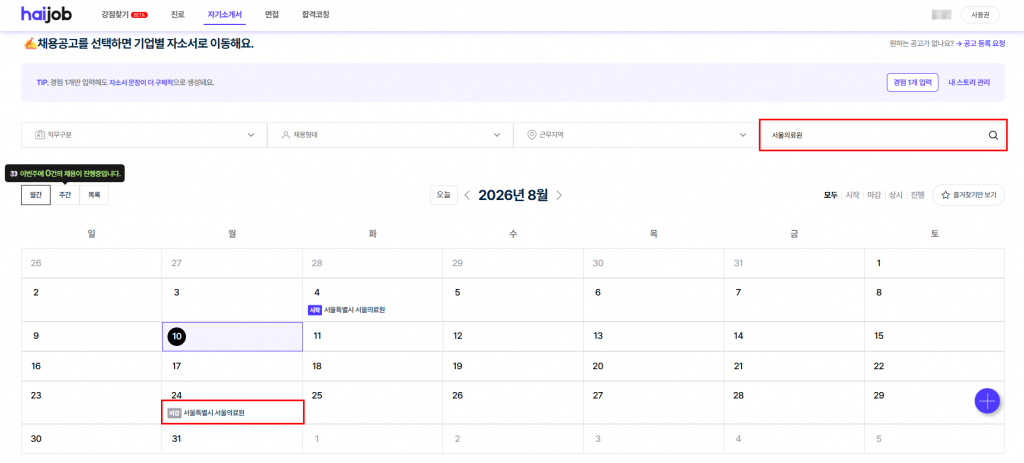The image size is (1024, 463).
Task: Open the 채용형태 dropdown
Action: 390,135
